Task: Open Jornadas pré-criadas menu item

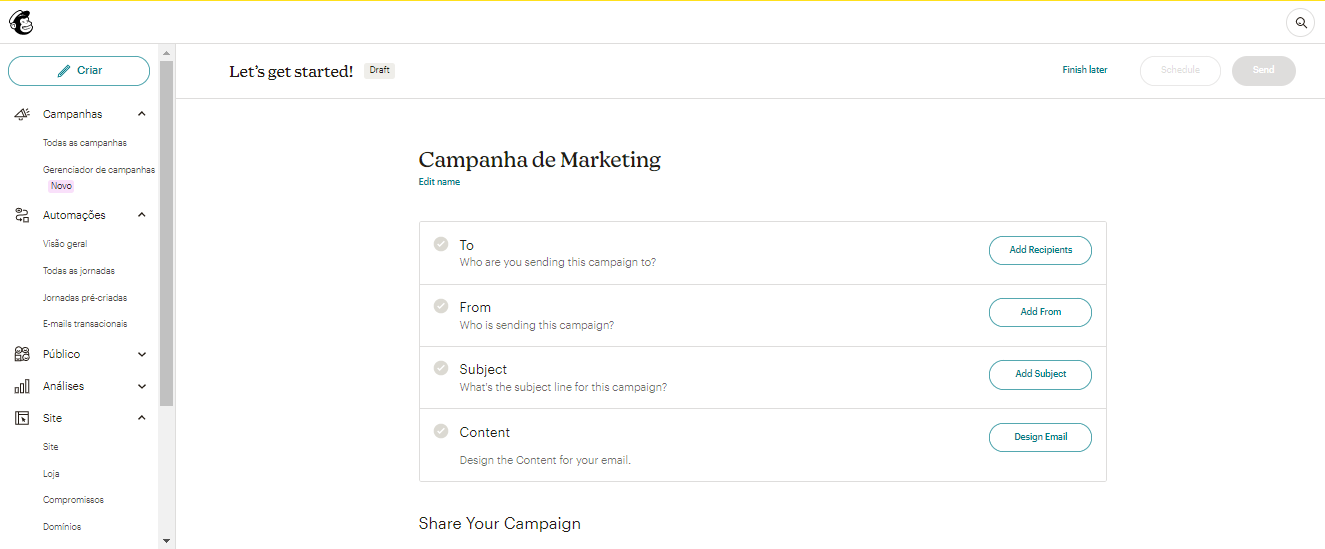Action: point(85,298)
